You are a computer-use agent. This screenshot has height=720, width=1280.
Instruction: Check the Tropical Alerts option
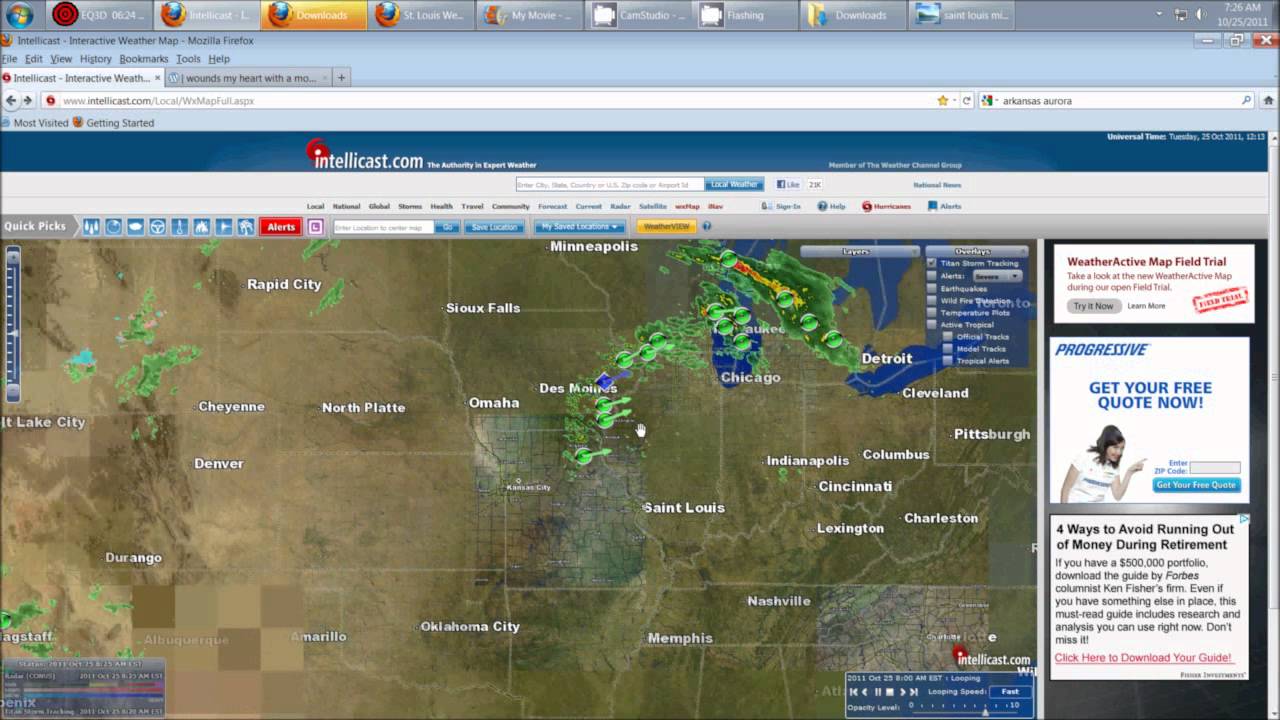coord(948,360)
